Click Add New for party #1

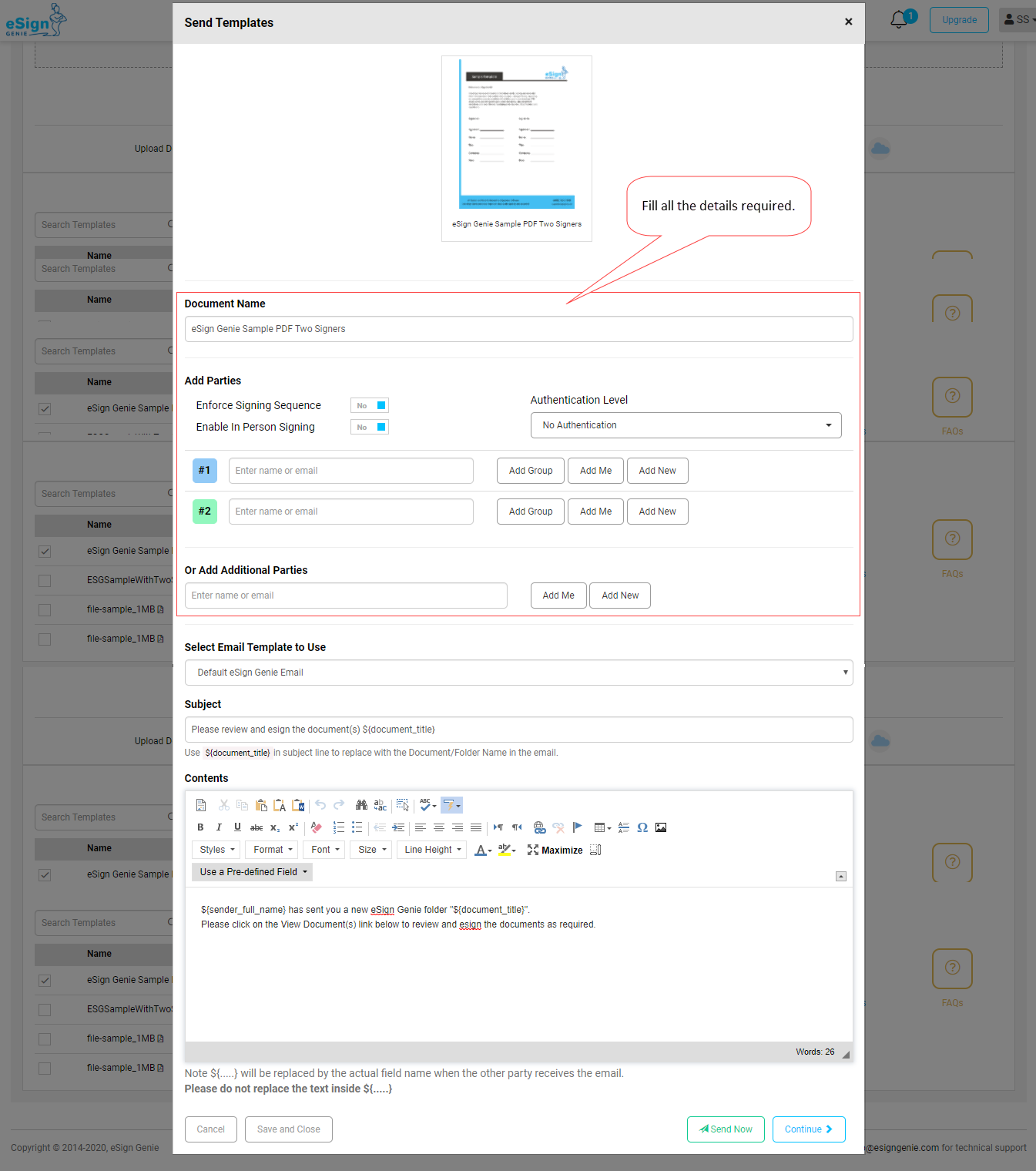click(657, 471)
